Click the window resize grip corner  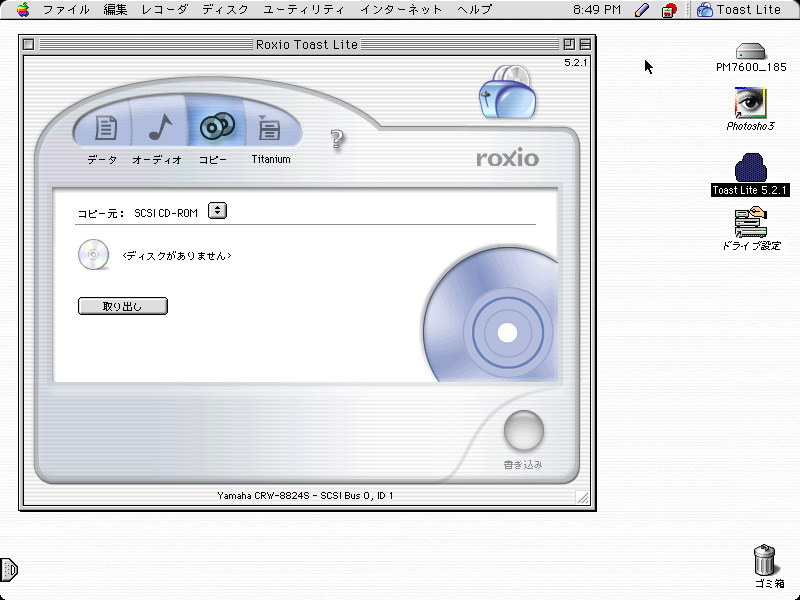pyautogui.click(x=582, y=497)
